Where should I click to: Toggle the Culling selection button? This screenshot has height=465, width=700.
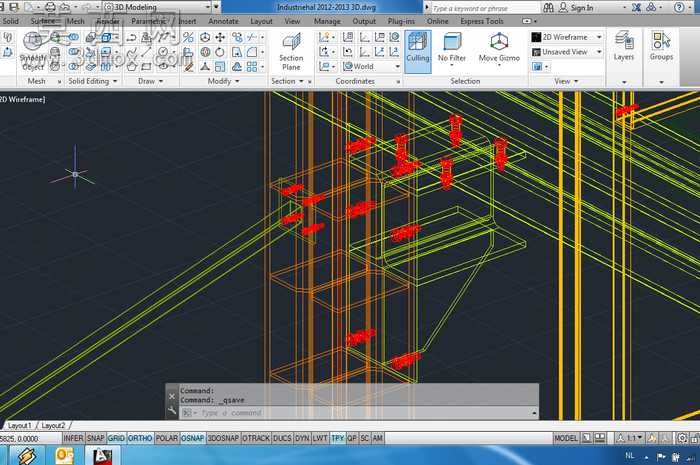tap(418, 51)
